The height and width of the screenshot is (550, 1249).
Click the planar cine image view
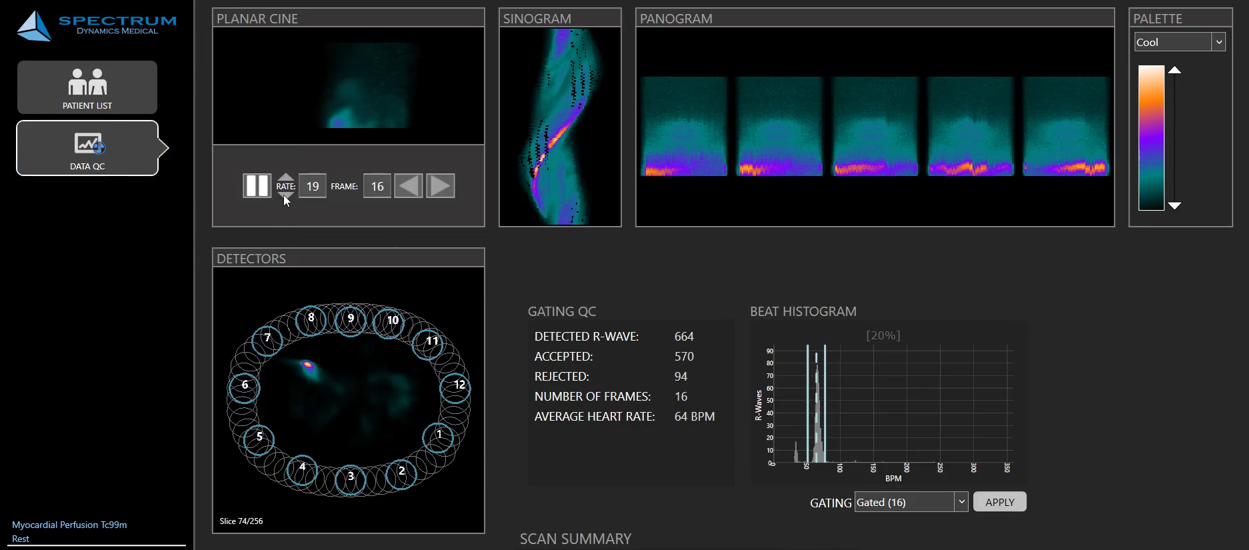[348, 85]
